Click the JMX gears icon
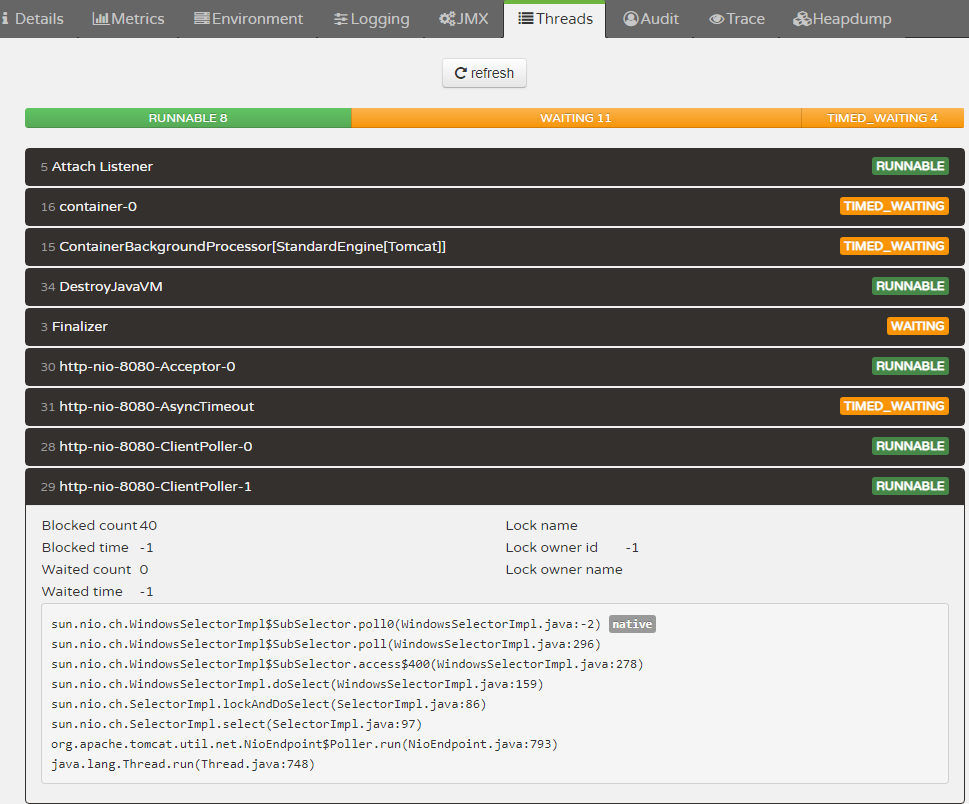The width and height of the screenshot is (969, 804). 447,19
